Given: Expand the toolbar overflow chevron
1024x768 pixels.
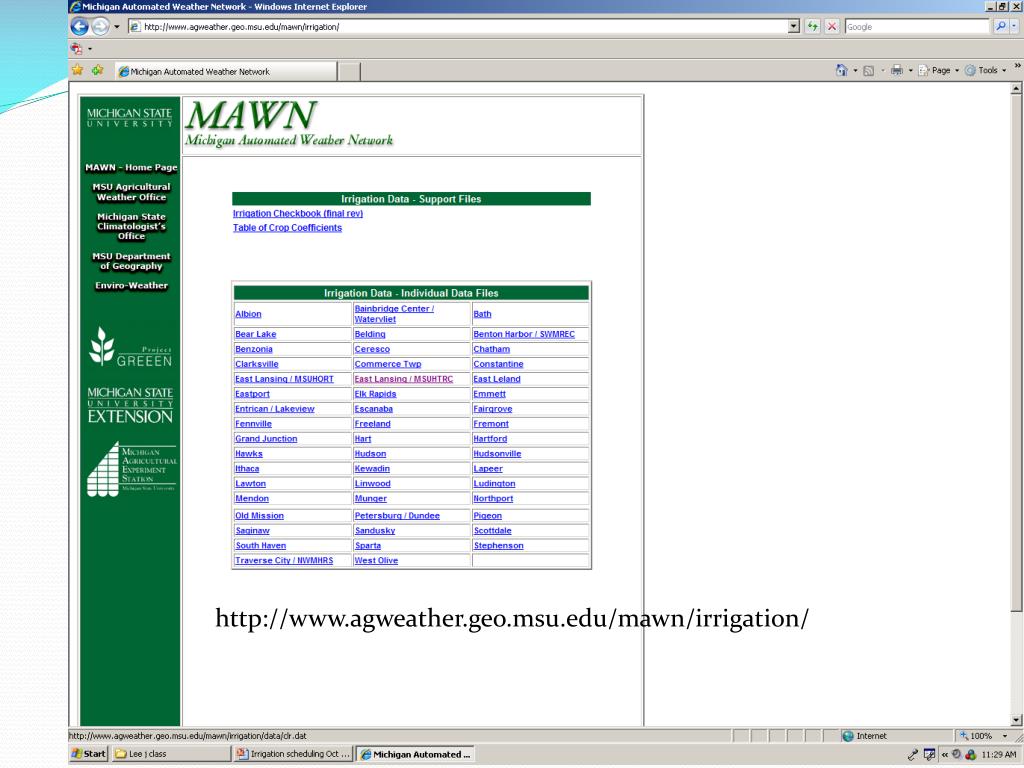Looking at the screenshot, I should pyautogui.click(x=1017, y=66).
